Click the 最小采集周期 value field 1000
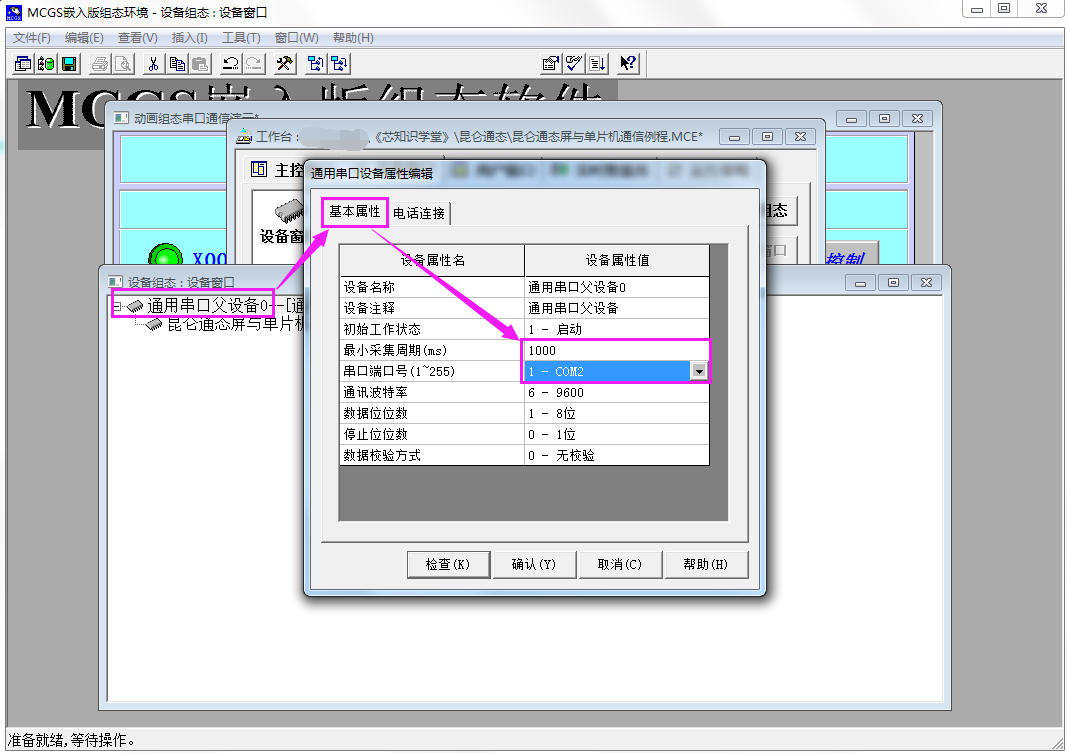This screenshot has width=1067, height=753. tap(617, 350)
